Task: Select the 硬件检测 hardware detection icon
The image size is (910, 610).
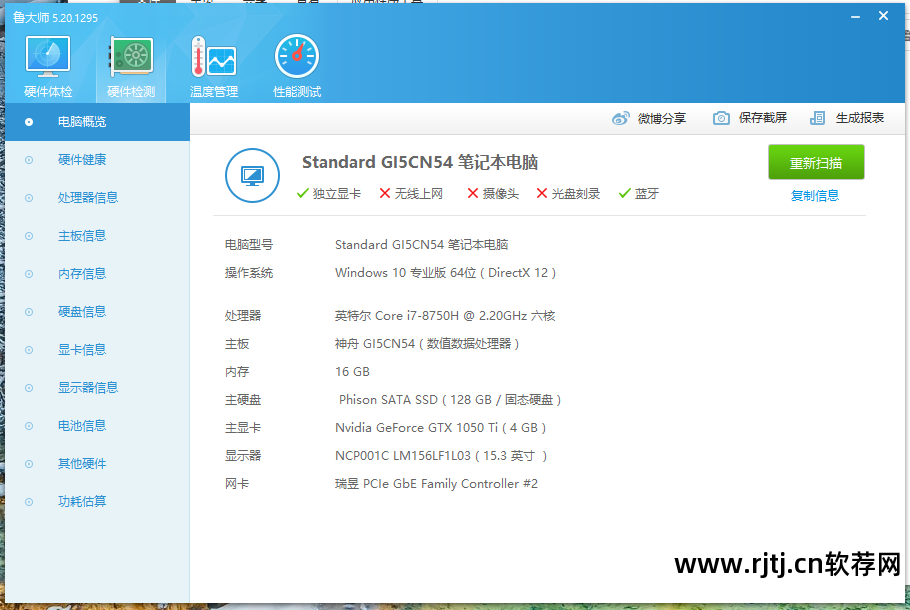Action: (131, 57)
